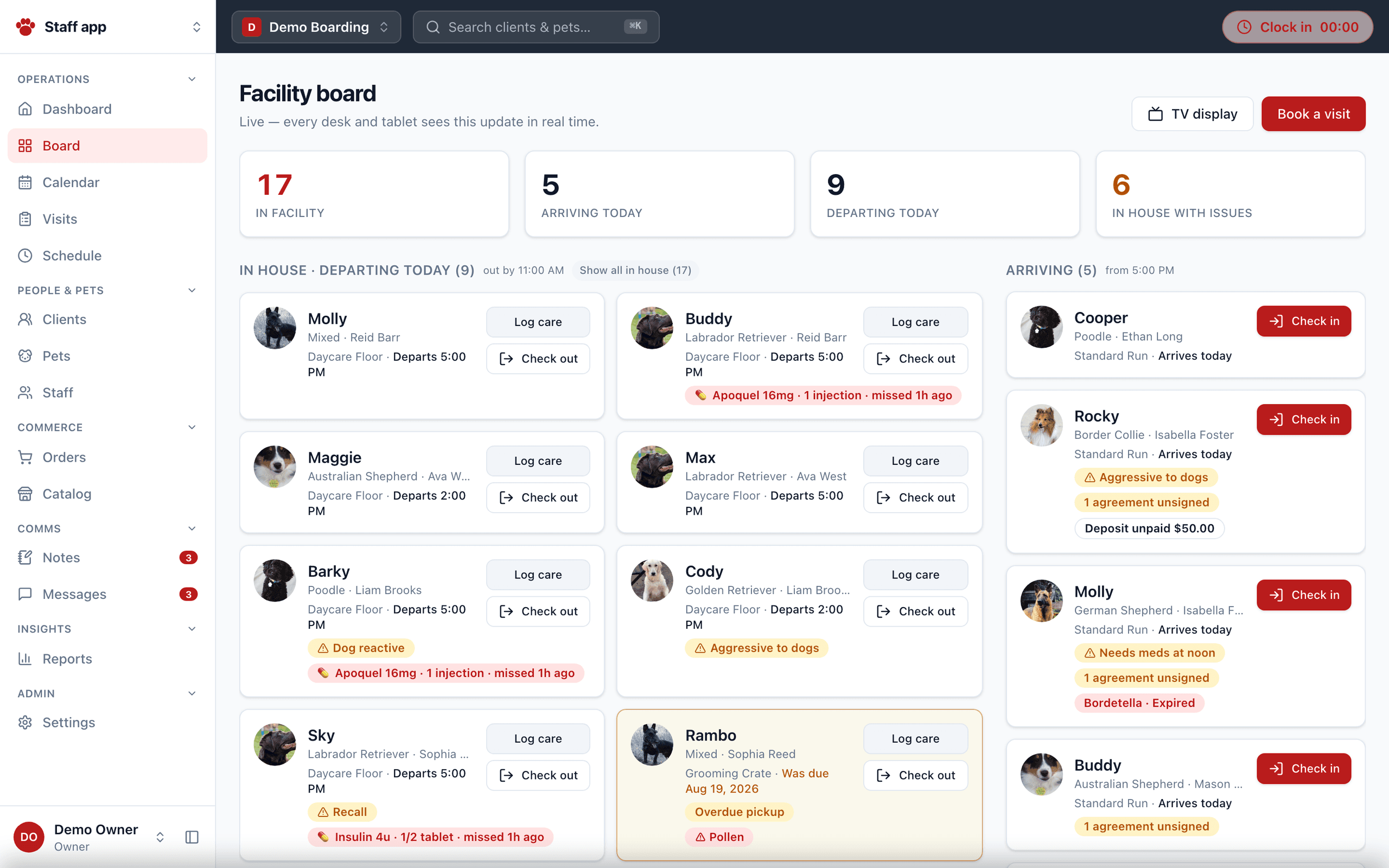Check out Barky the Poodle
Viewport: 1389px width, 868px height.
(538, 611)
